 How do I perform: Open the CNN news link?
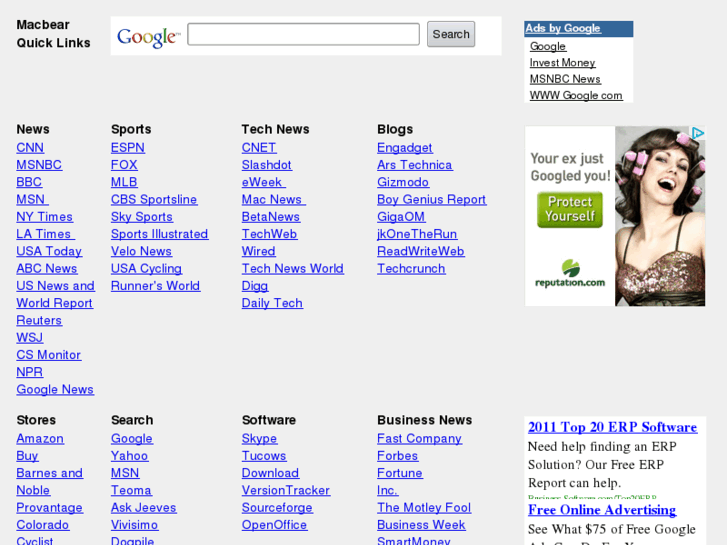coord(30,147)
